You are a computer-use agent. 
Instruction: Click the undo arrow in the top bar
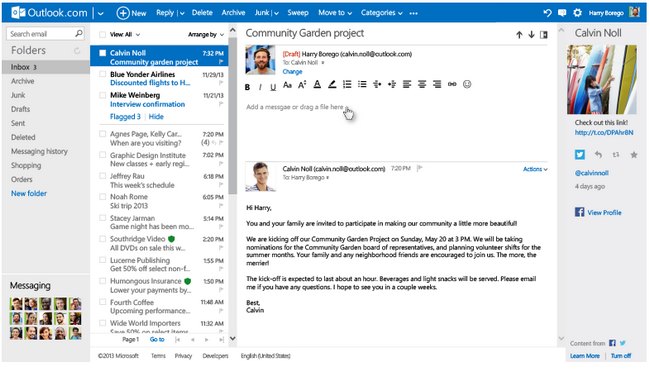click(x=548, y=13)
